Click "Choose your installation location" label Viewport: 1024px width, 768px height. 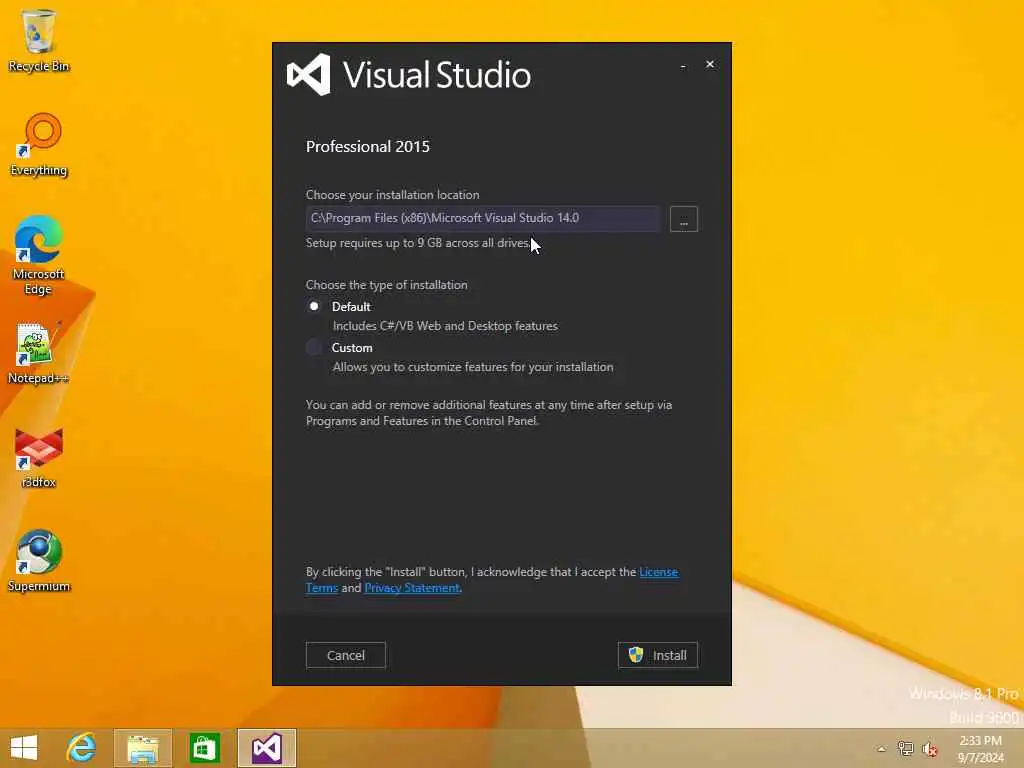[392, 195]
